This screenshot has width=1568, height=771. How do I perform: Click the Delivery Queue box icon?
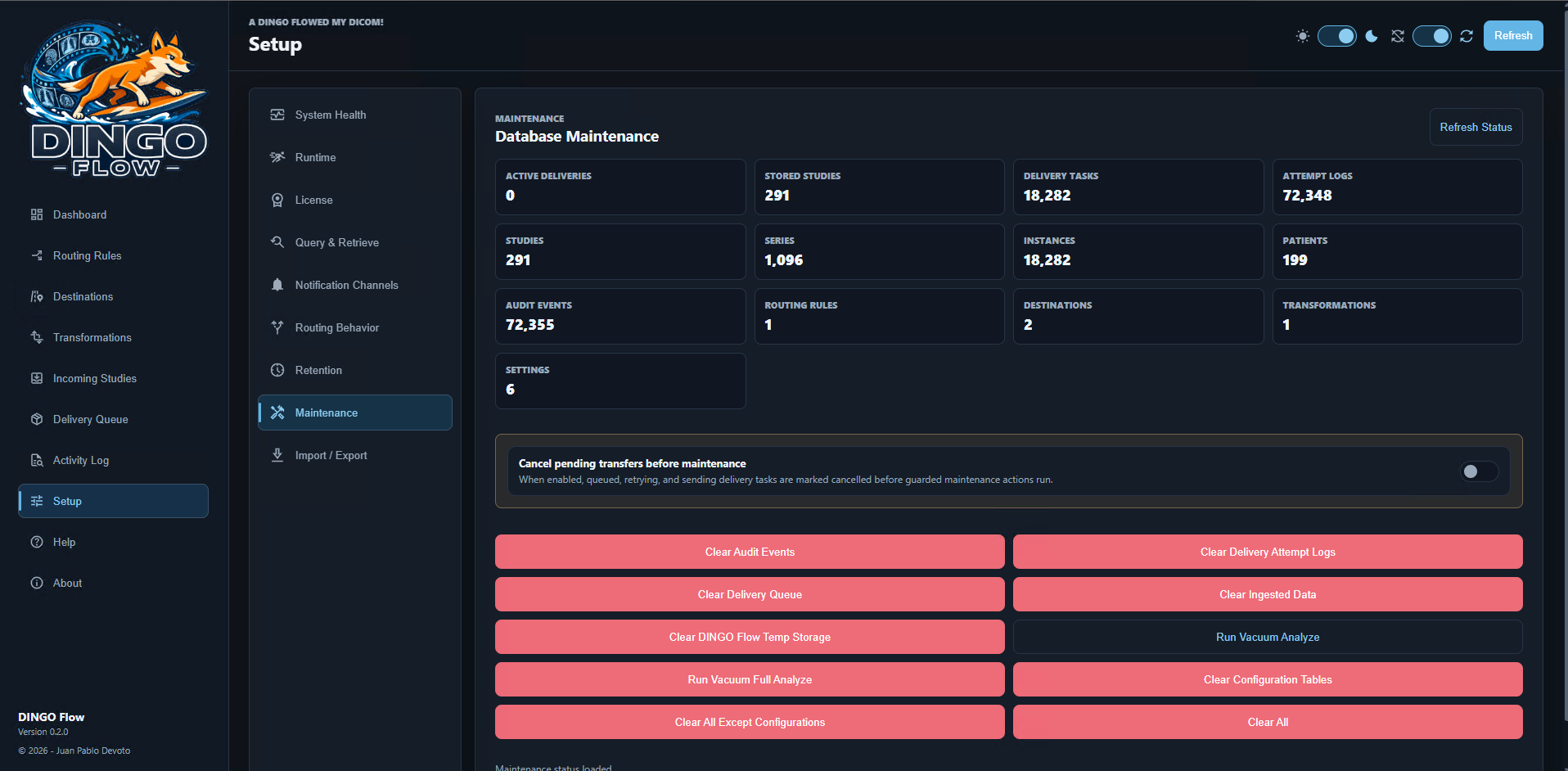(x=37, y=419)
